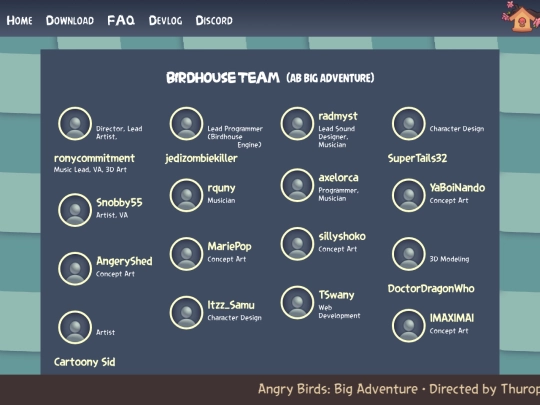The width and height of the screenshot is (540, 405).
Task: Click Snobby55's avatar icon
Action: coord(75,210)
